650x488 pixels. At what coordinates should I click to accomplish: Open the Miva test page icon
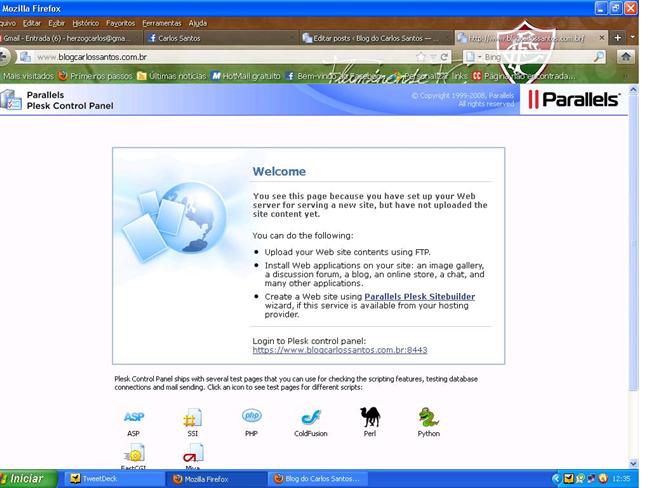[193, 453]
